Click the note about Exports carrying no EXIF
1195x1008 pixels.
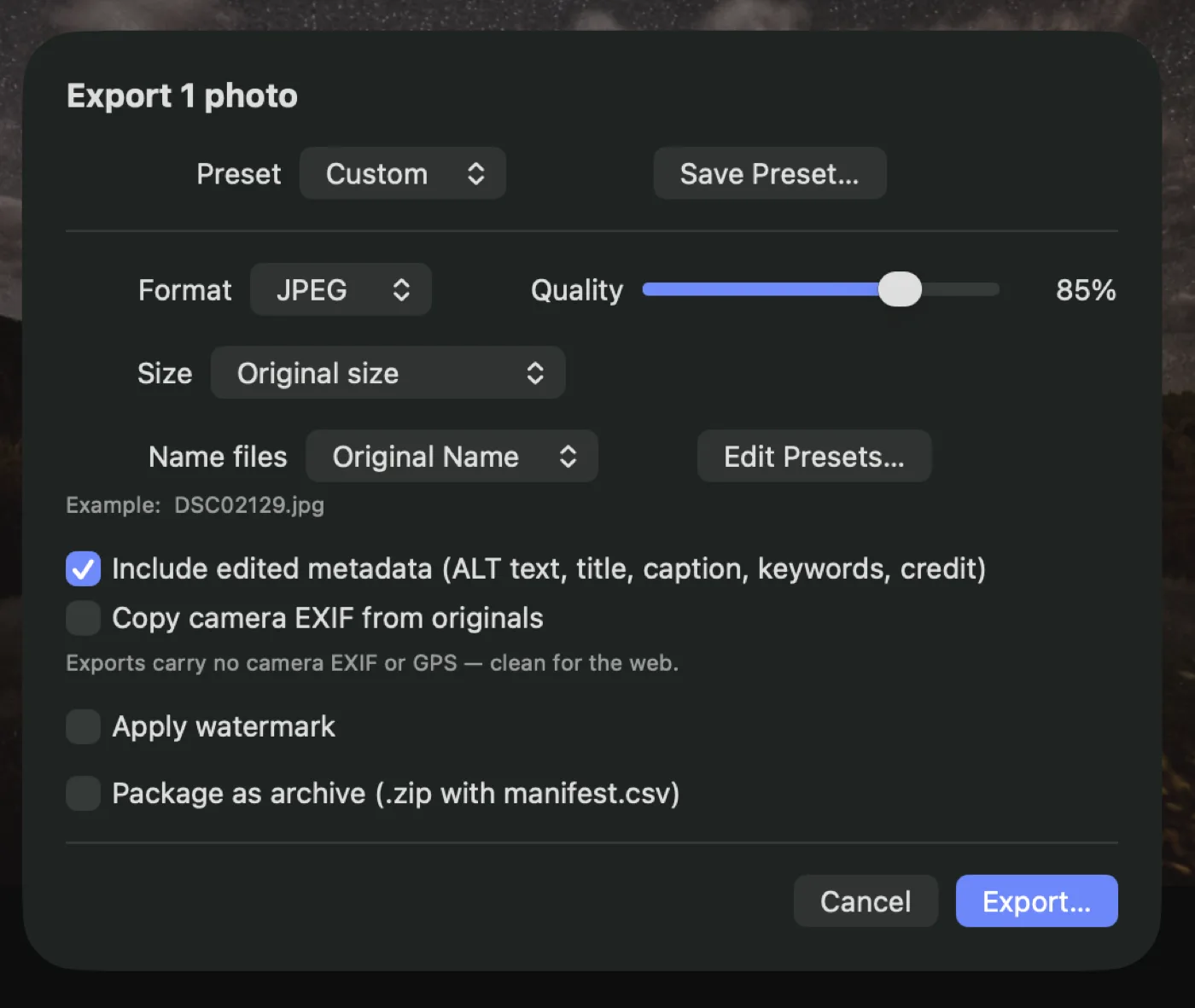tap(372, 663)
